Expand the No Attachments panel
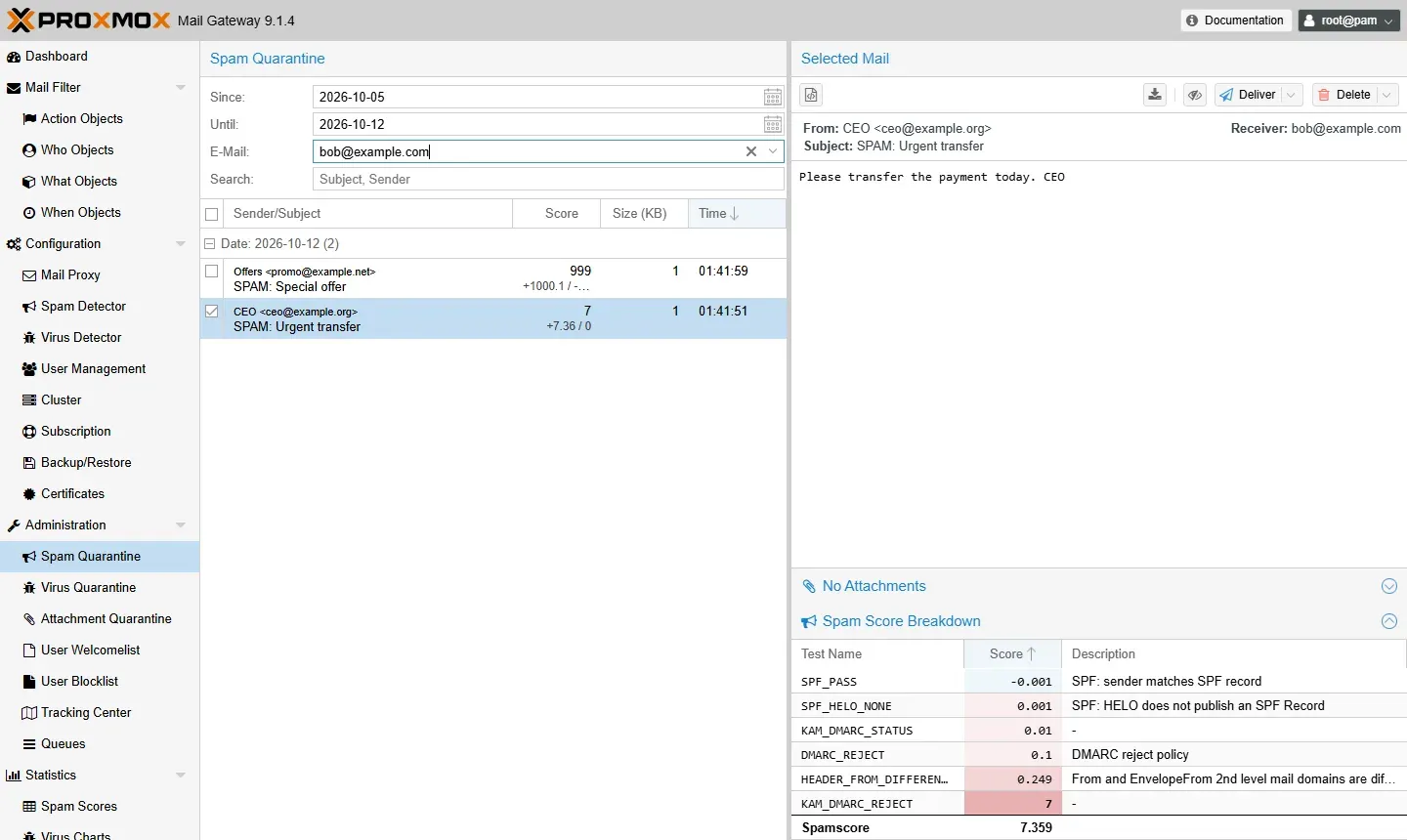Image resolution: width=1407 pixels, height=840 pixels. (1389, 586)
